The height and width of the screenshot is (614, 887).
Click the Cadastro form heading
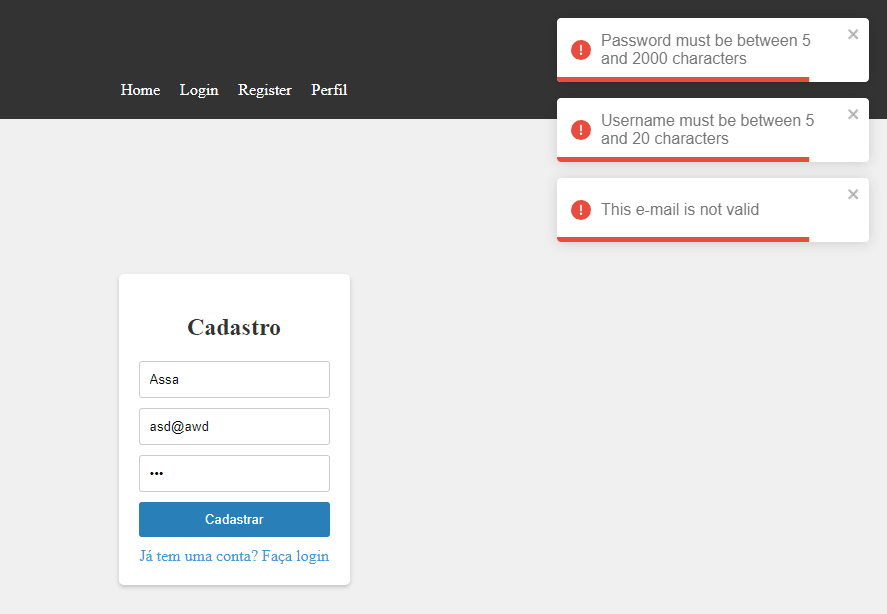coord(234,326)
